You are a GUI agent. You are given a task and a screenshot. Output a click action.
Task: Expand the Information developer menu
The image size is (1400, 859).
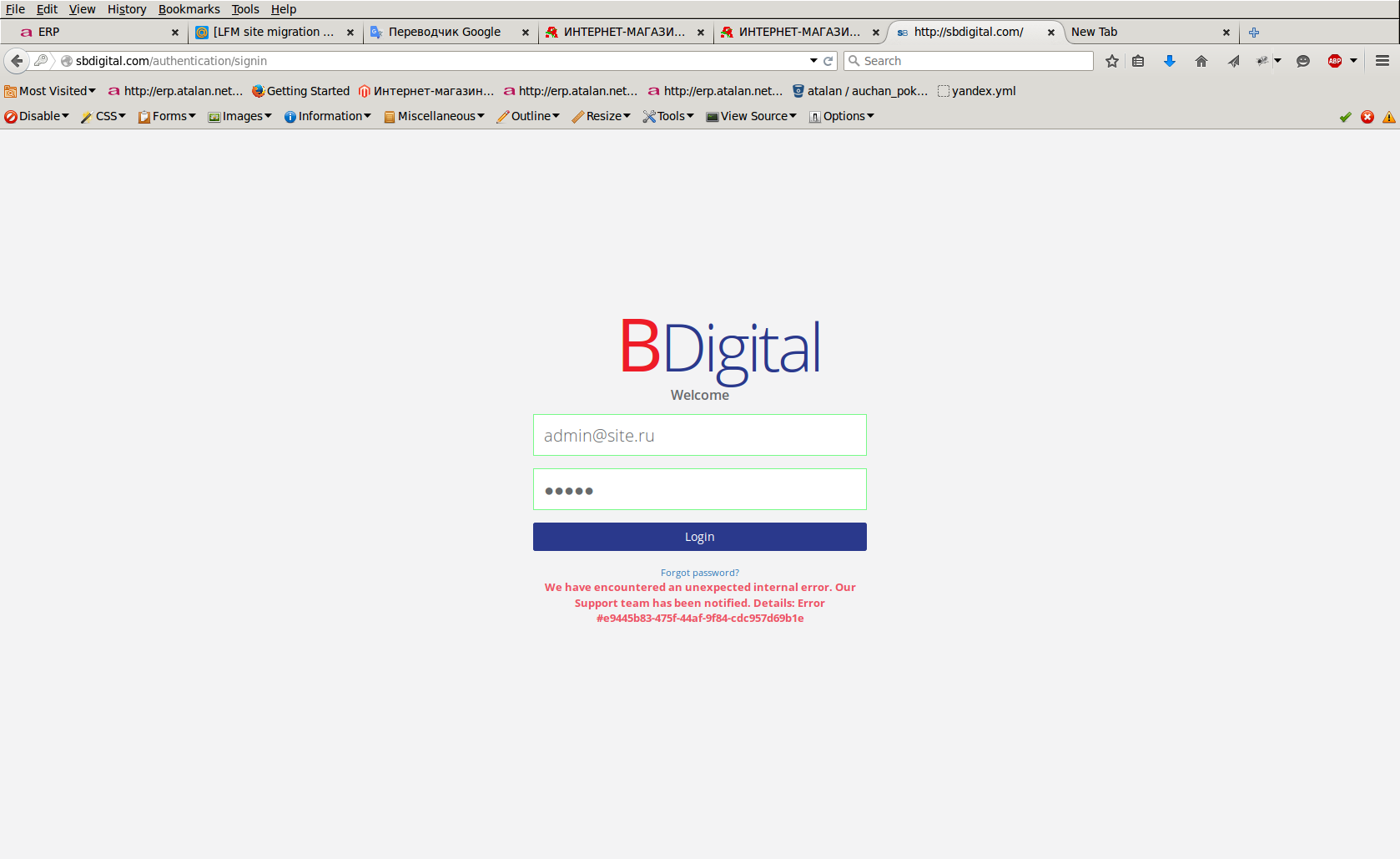coord(328,116)
